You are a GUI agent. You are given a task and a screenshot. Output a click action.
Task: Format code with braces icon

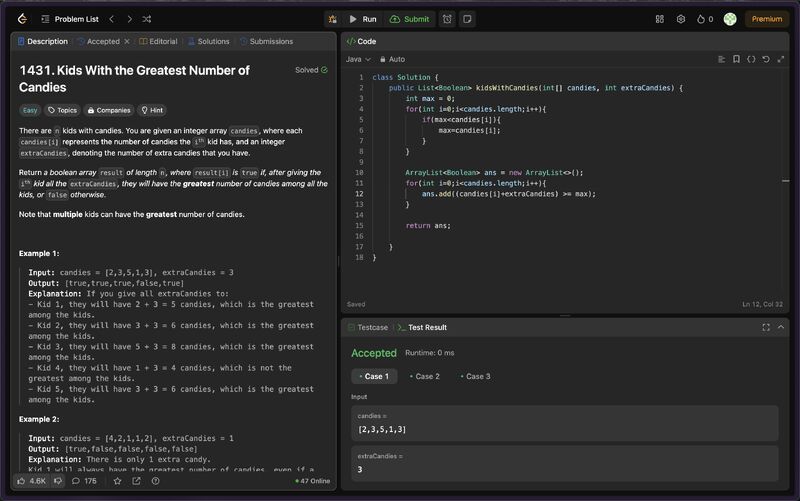tap(751, 59)
